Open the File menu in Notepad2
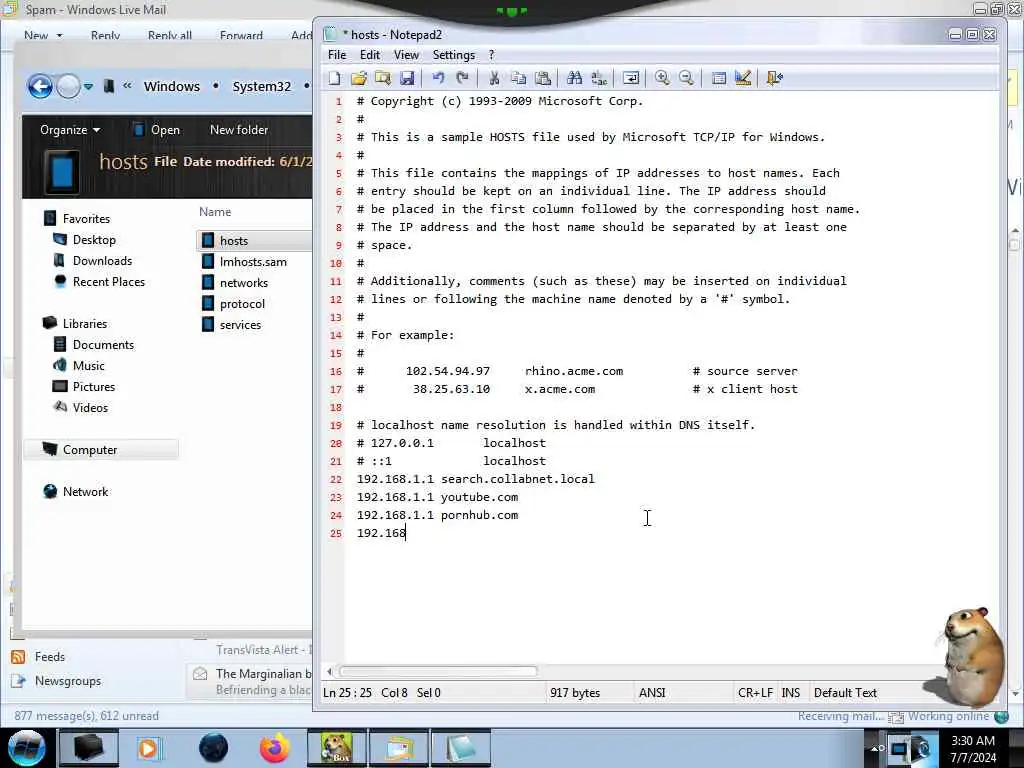This screenshot has height=768, width=1024. [337, 55]
